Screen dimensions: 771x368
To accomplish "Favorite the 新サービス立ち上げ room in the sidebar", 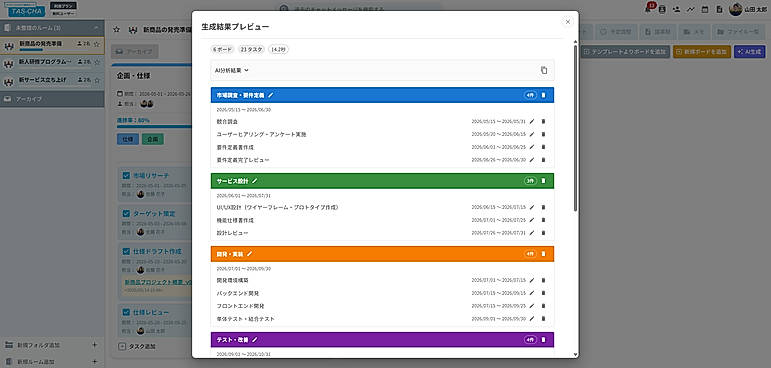I will (x=97, y=80).
